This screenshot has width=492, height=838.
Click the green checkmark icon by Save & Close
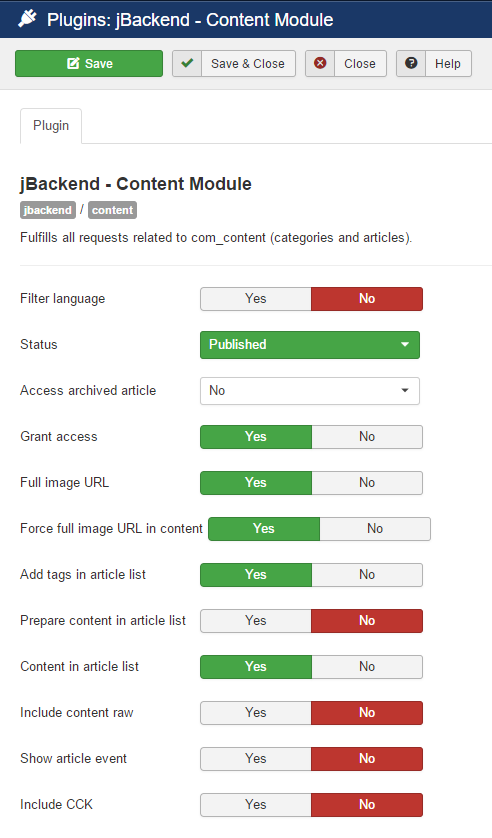pos(187,63)
